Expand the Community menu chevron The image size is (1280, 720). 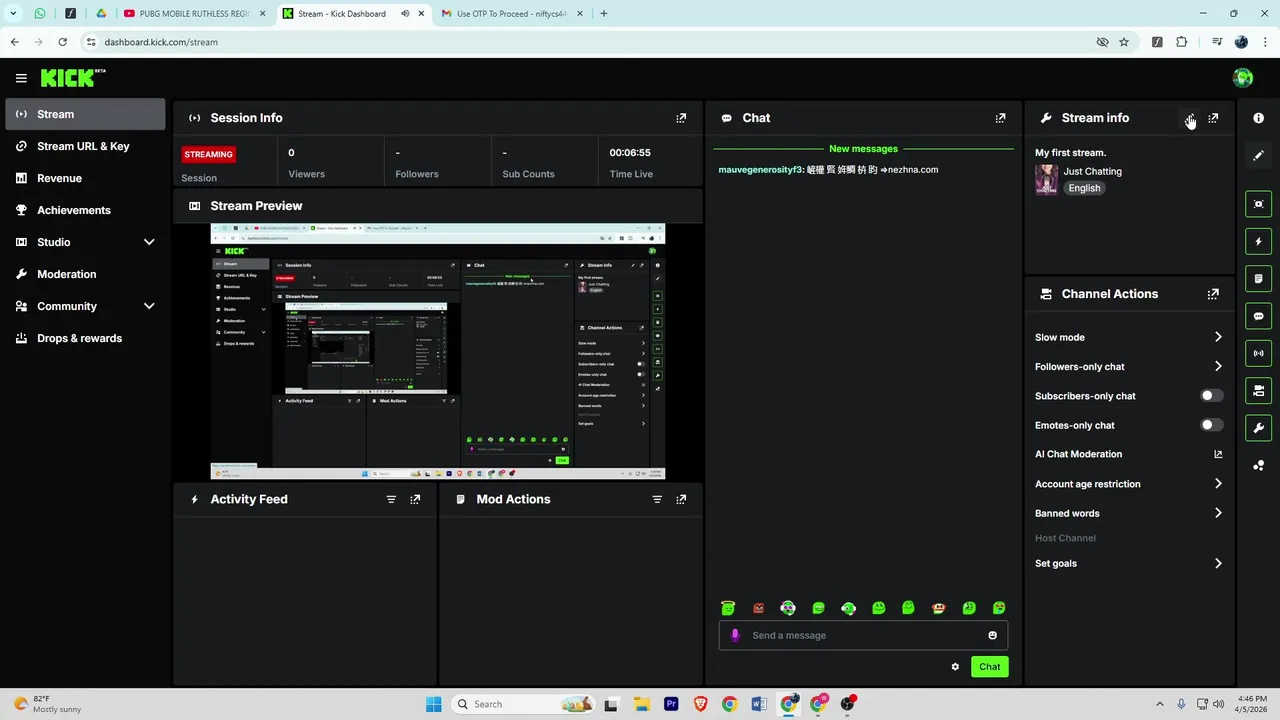[x=149, y=306]
